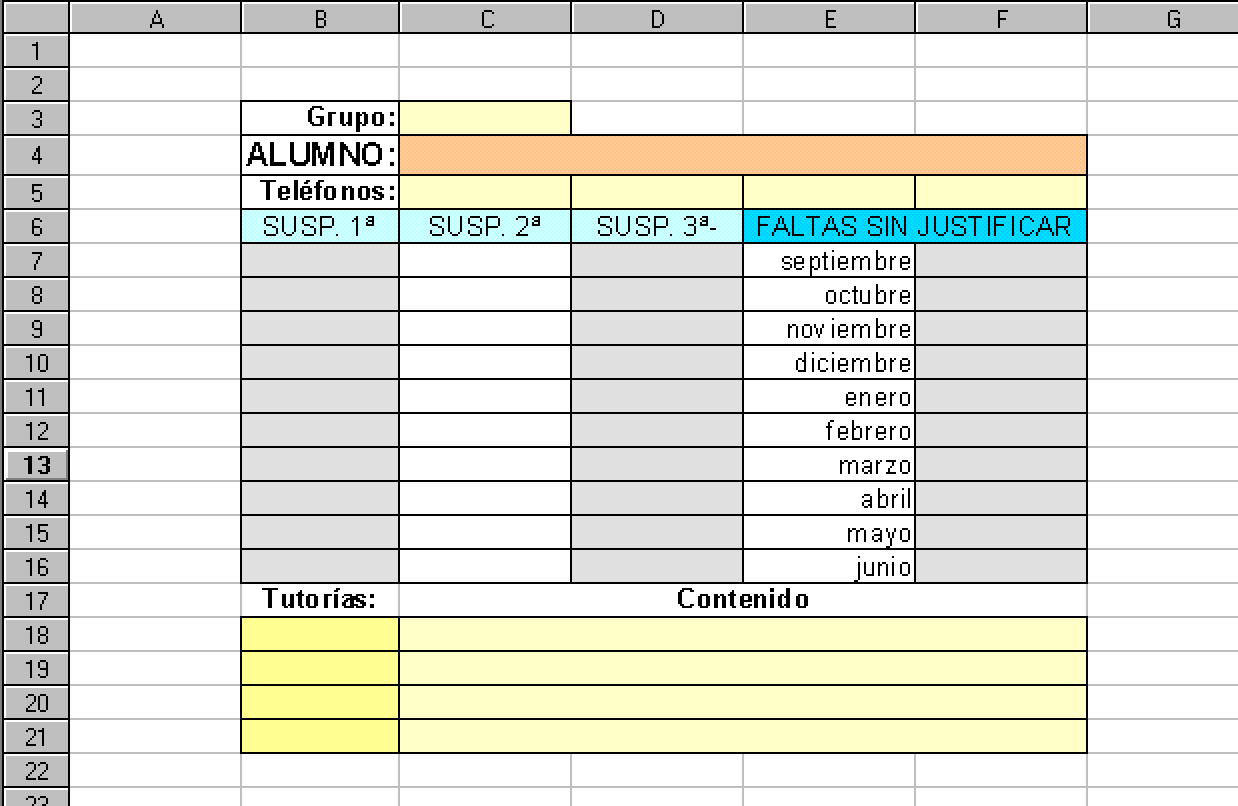Screen dimensions: 1238x806
Task: Click the Contenido heading cell
Action: 742,600
